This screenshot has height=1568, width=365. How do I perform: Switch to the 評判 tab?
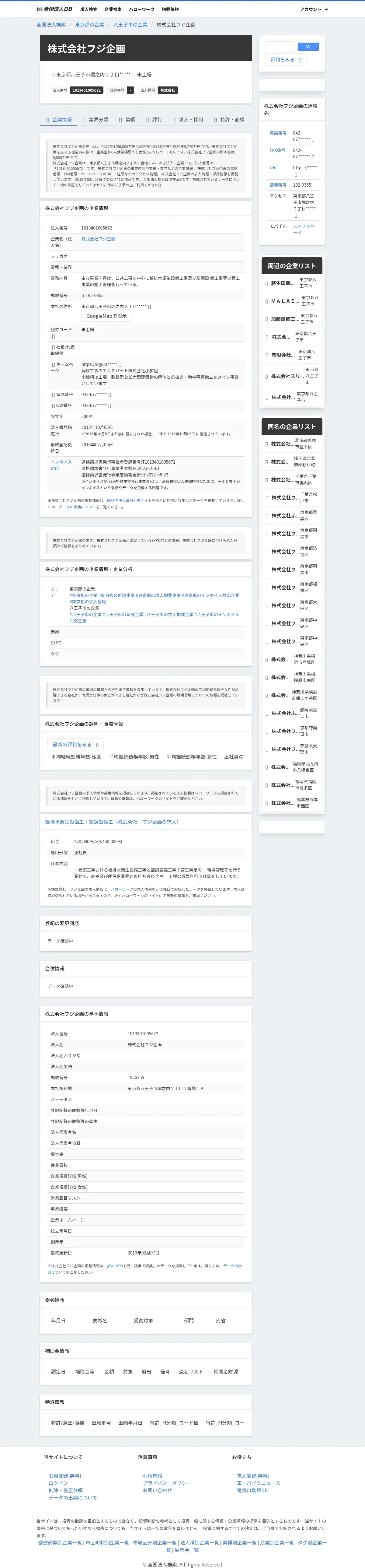click(154, 120)
